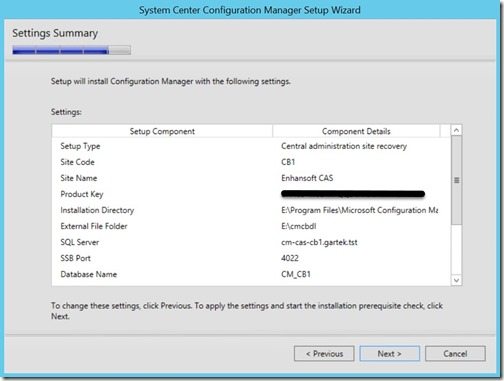Select the Setup Type row label
This screenshot has width=504, height=381.
pos(80,146)
